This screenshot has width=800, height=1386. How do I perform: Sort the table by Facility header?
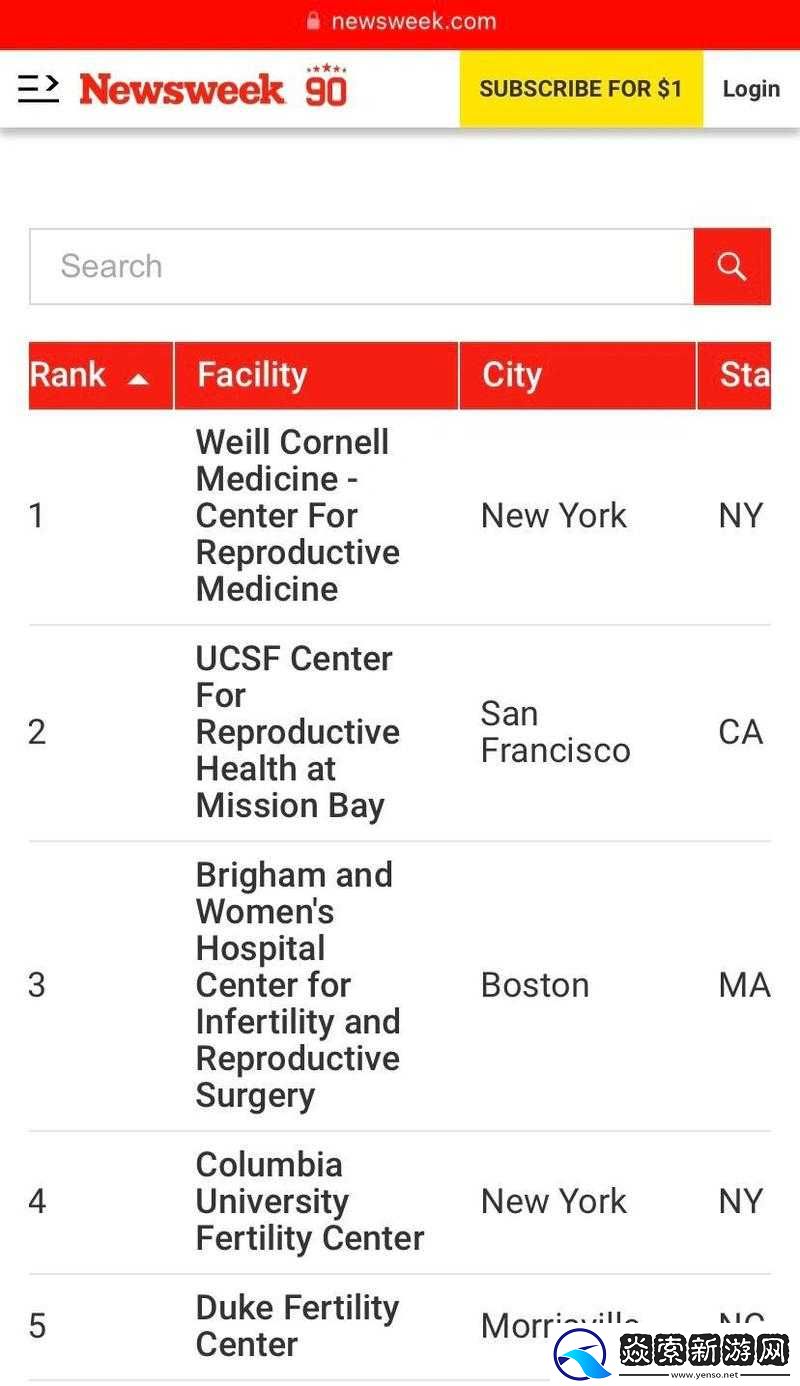coord(251,375)
